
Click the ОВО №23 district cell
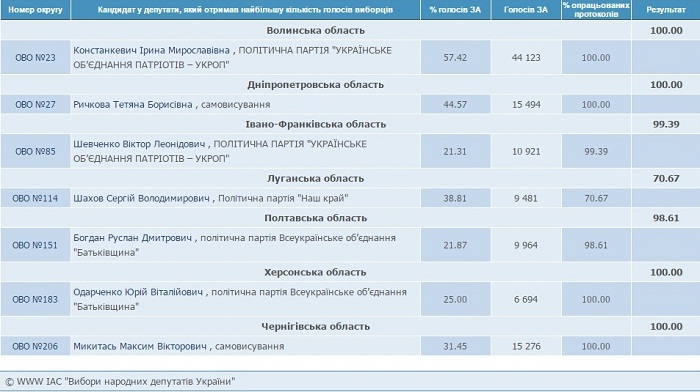[x=35, y=58]
